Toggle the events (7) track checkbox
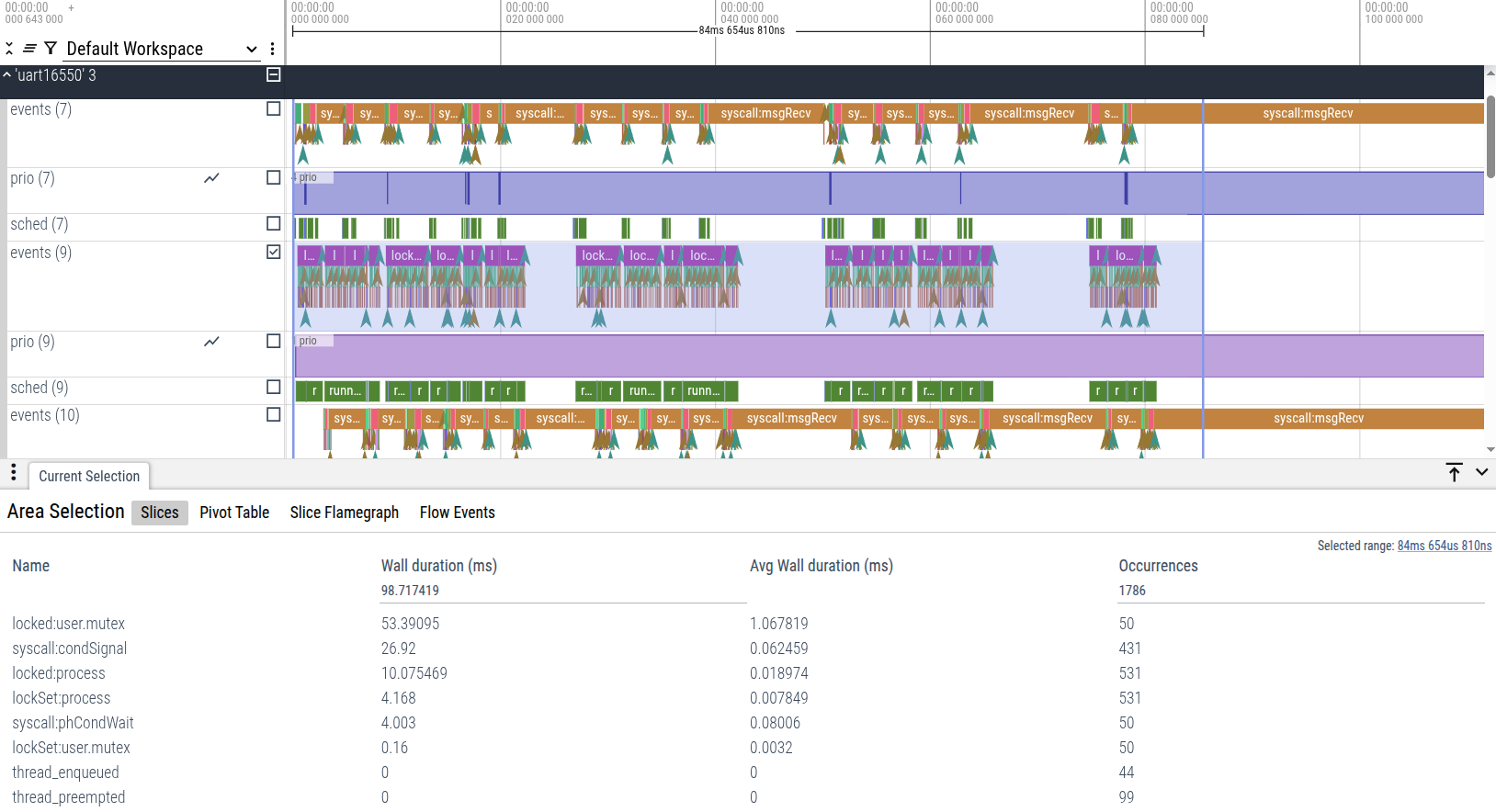The height and width of the screenshot is (812, 1496). pos(274,109)
